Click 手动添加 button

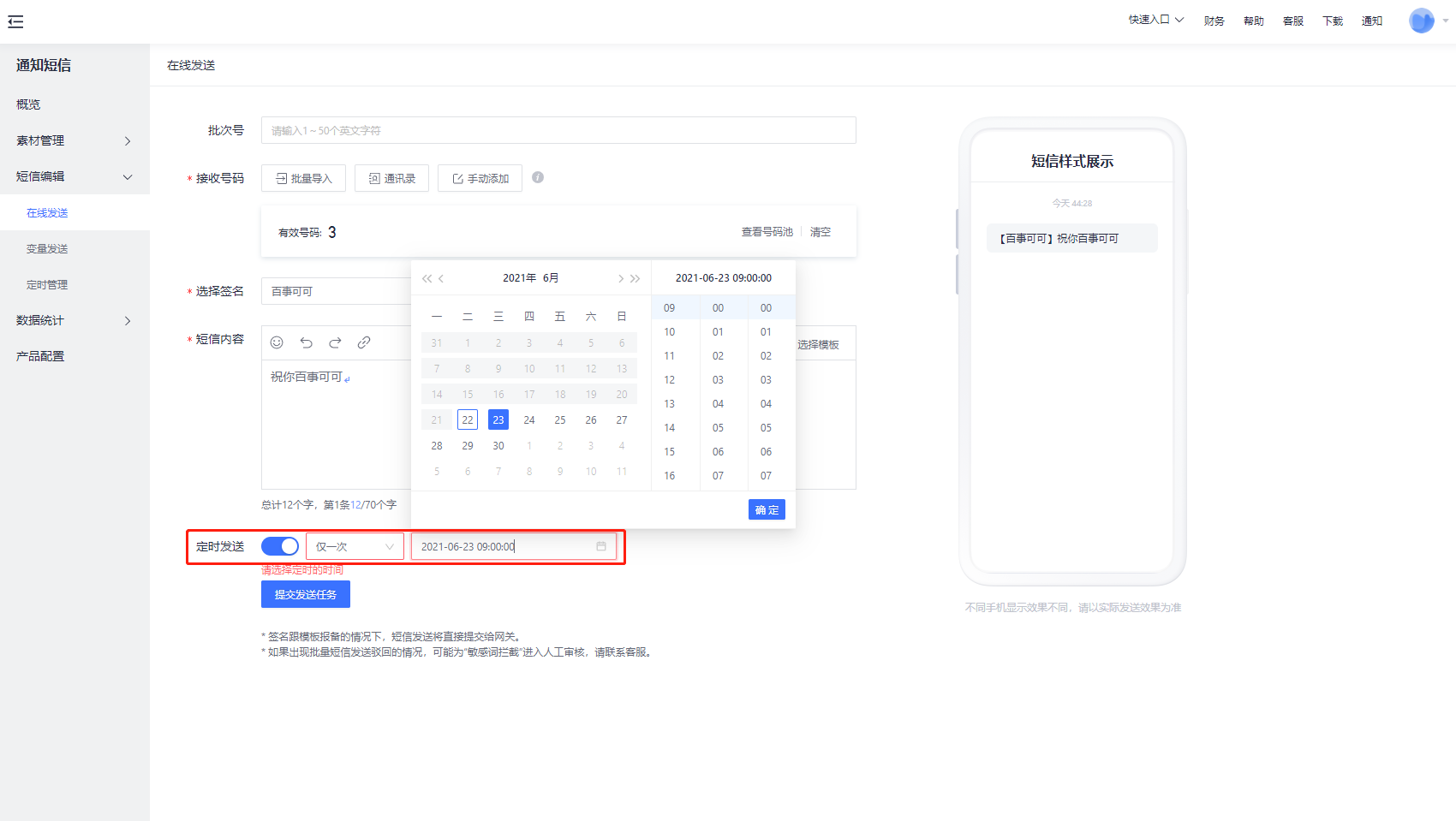[x=480, y=178]
